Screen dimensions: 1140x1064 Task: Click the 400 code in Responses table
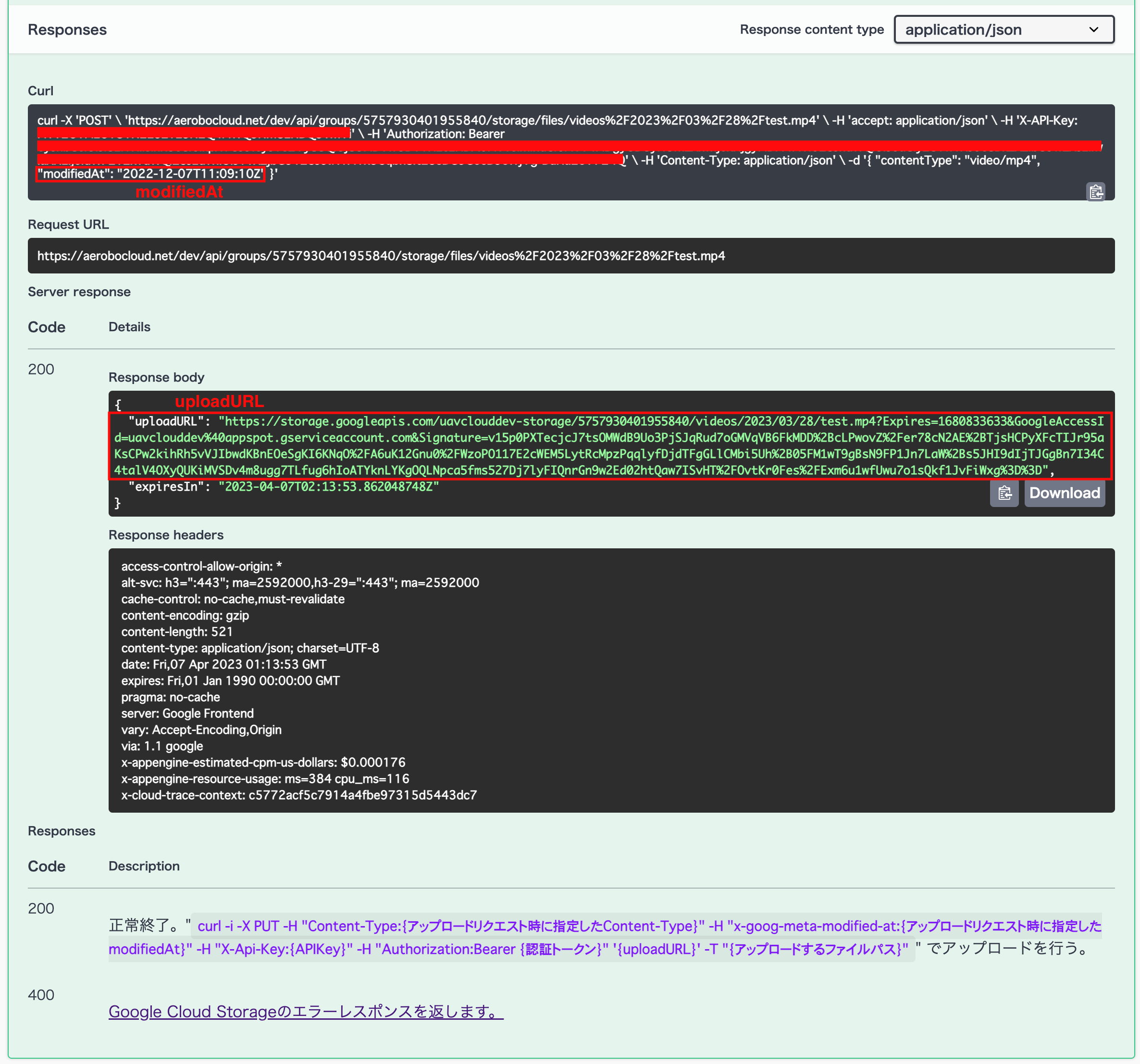coord(41,995)
